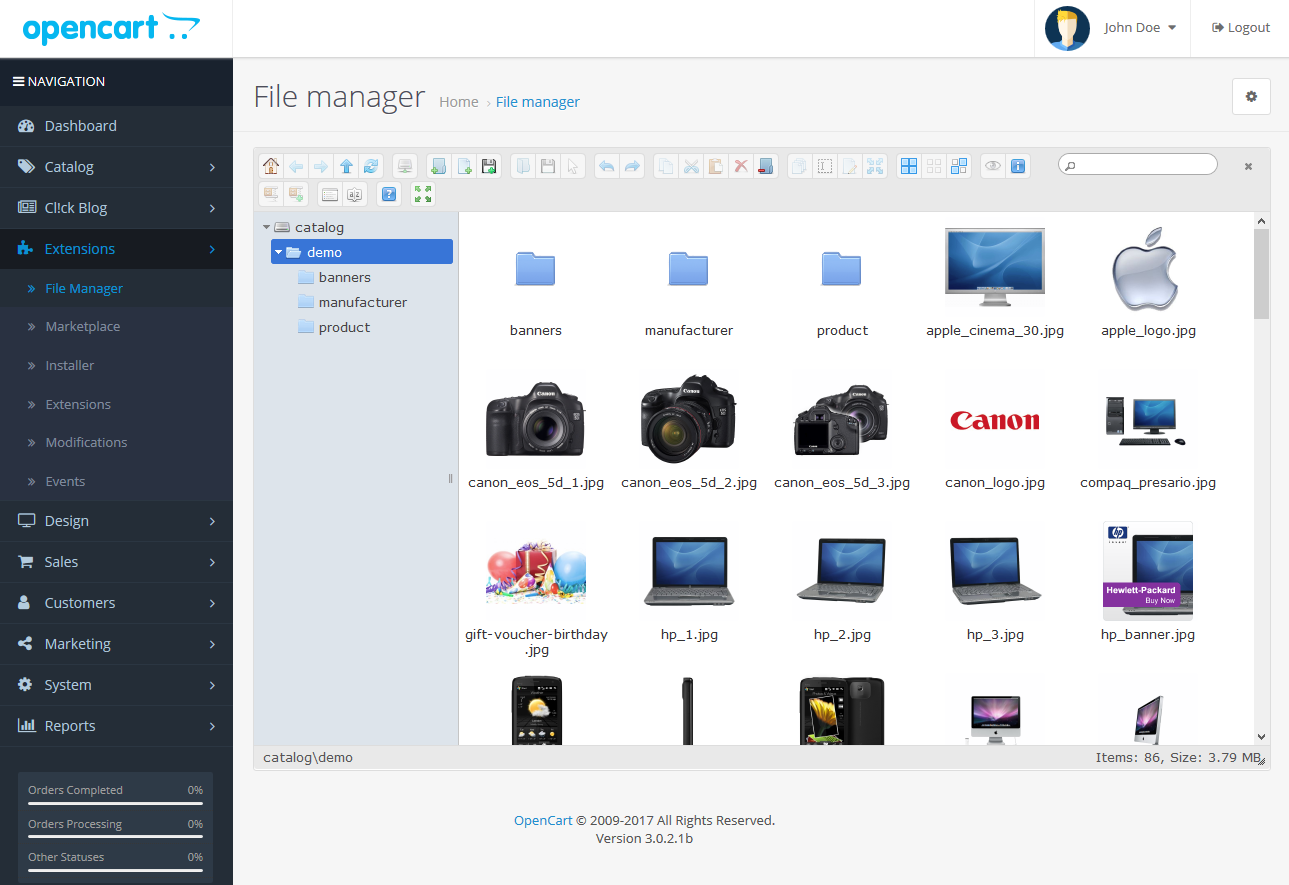Viewport: 1289px width, 885px height.
Task: Collapse the catalog root tree arrow
Action: pos(267,228)
